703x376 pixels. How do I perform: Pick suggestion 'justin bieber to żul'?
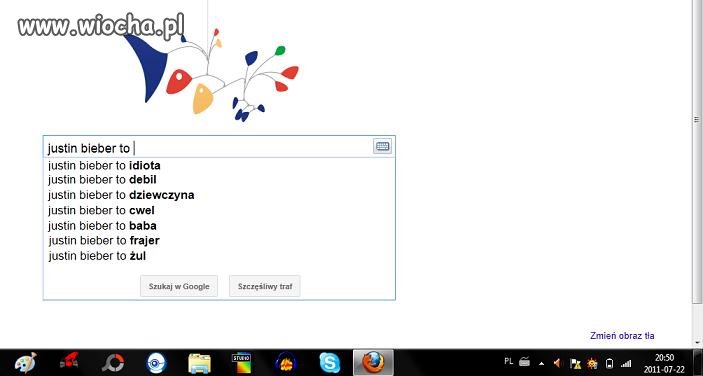(x=219, y=256)
